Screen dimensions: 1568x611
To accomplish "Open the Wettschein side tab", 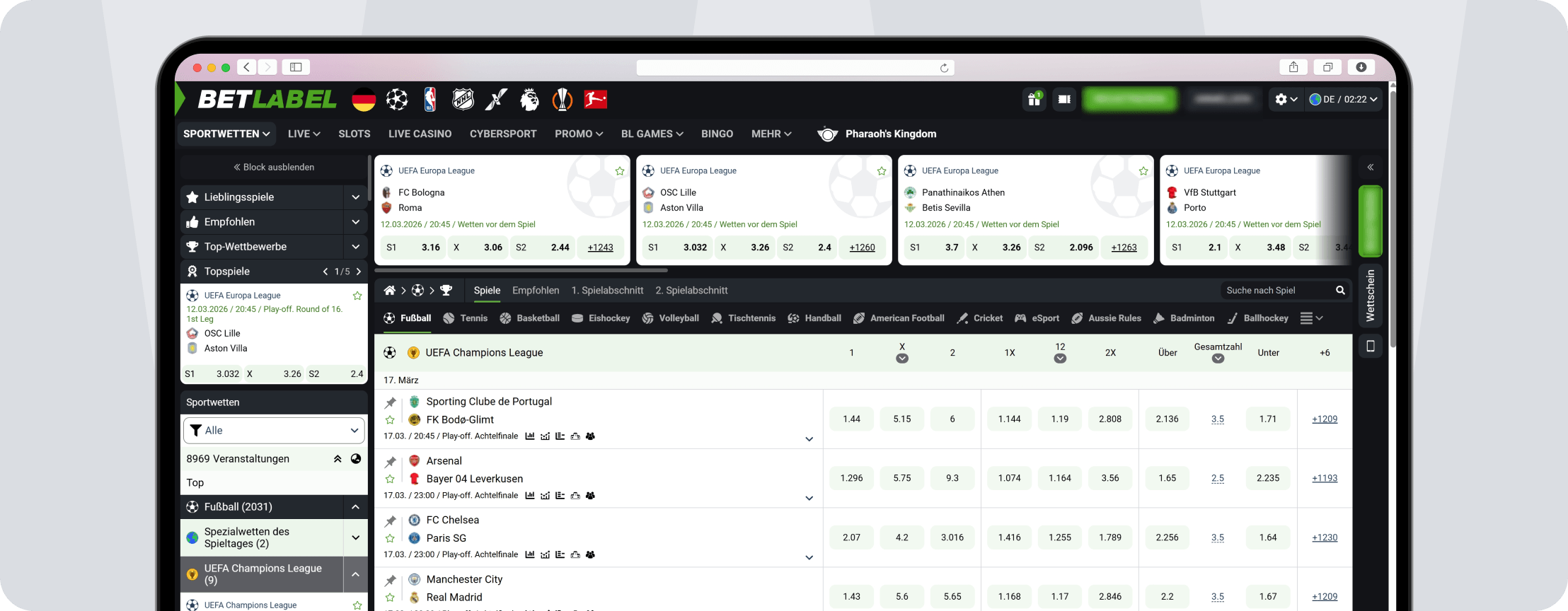I will coord(1371,296).
